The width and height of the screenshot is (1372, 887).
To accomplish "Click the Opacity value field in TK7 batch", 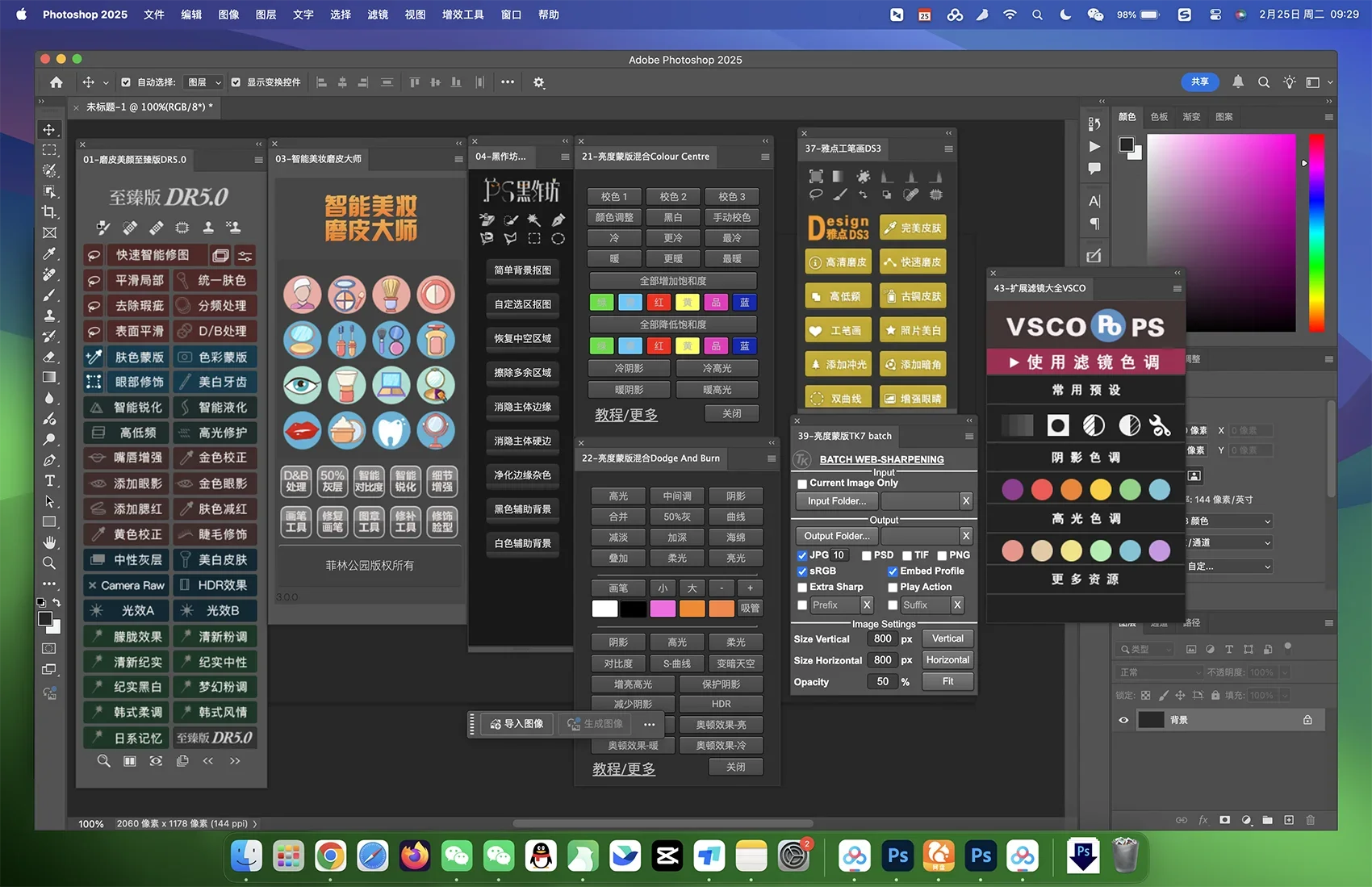I will click(882, 682).
